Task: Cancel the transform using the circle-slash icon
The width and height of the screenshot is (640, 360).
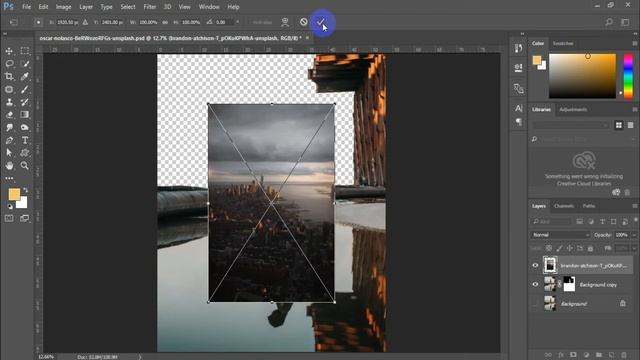Action: tap(304, 22)
